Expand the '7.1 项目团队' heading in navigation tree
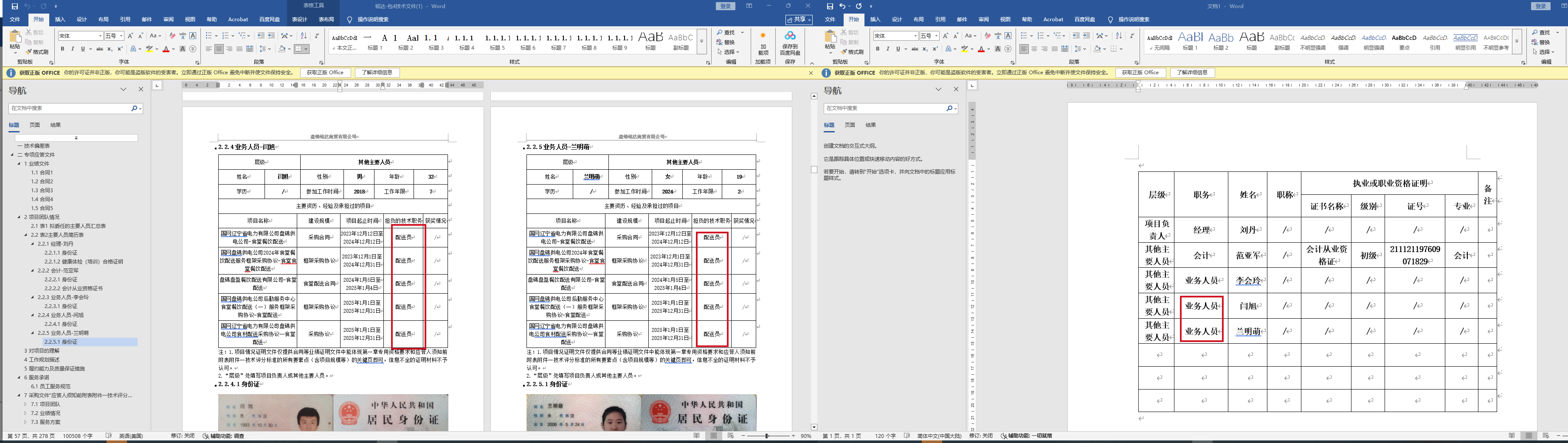This screenshot has height=443, width=1568. pyautogui.click(x=25, y=404)
